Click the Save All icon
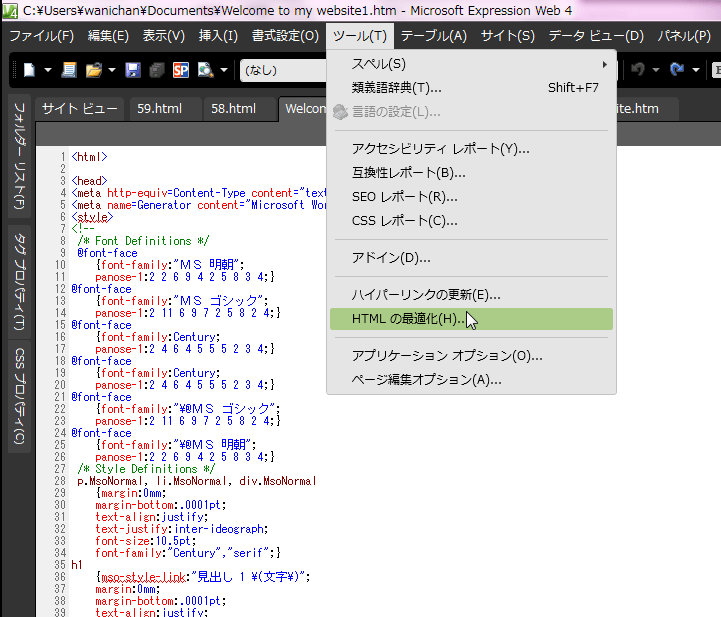Viewport: 721px width, 617px height. (x=157, y=70)
